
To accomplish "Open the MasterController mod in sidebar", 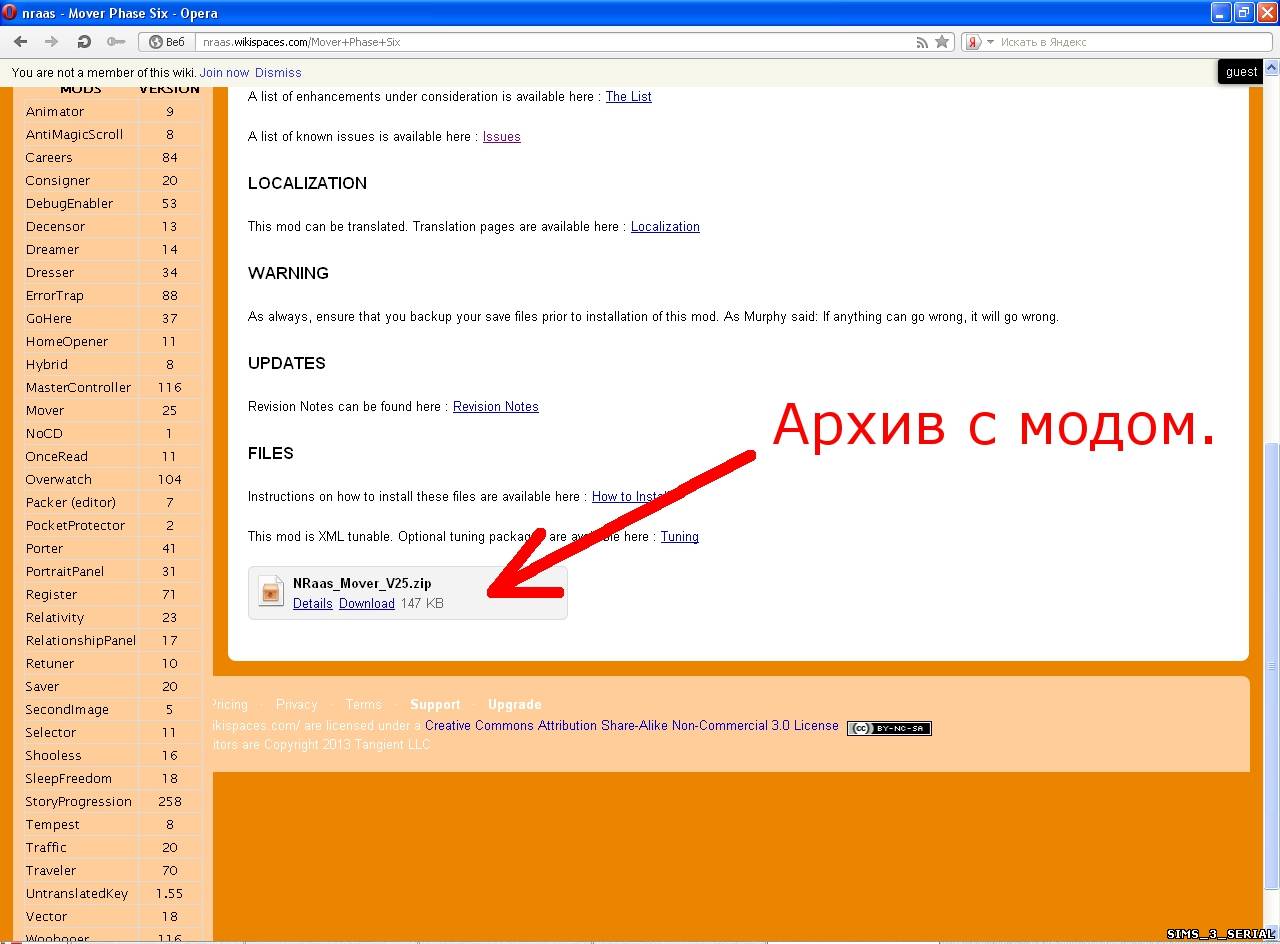I will [x=78, y=387].
